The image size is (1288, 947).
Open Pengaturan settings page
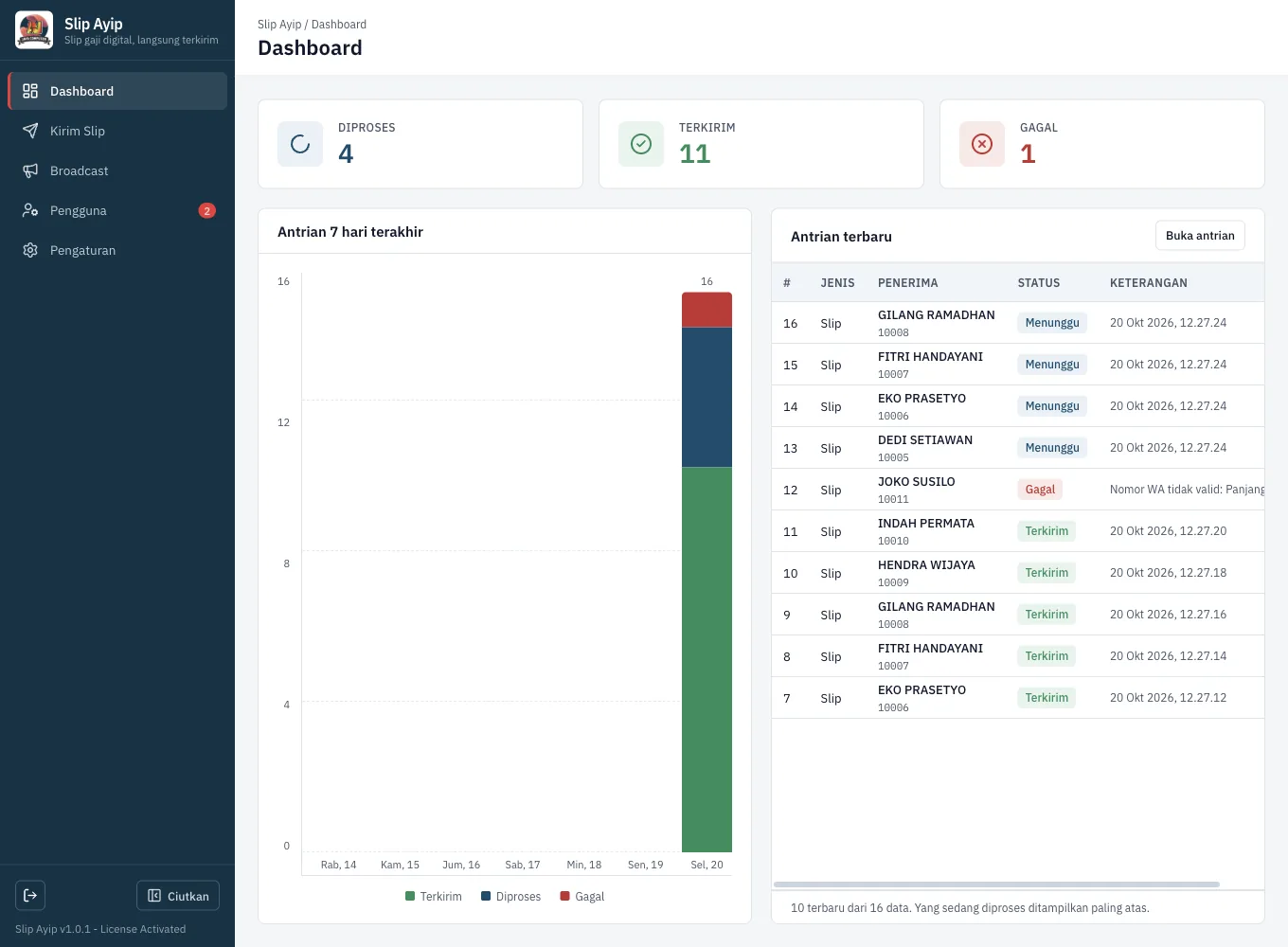click(x=117, y=250)
